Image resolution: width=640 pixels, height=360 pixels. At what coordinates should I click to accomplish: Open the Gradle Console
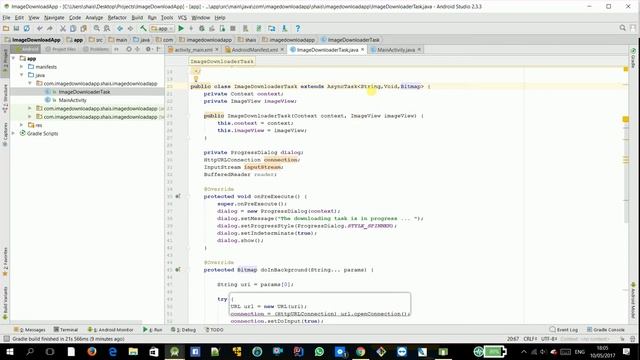[x=606, y=329]
